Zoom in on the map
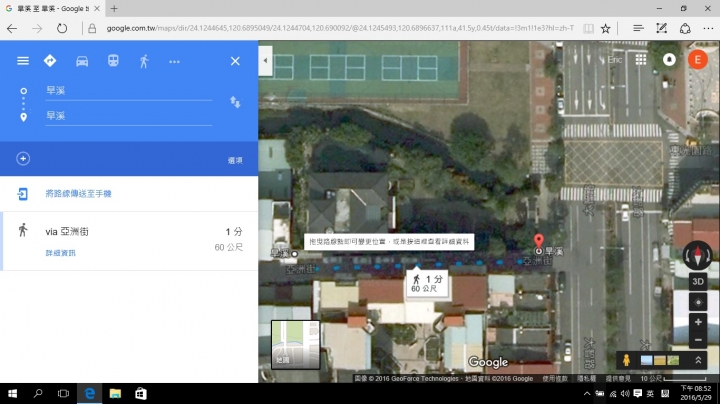720x404 pixels. pyautogui.click(x=698, y=322)
